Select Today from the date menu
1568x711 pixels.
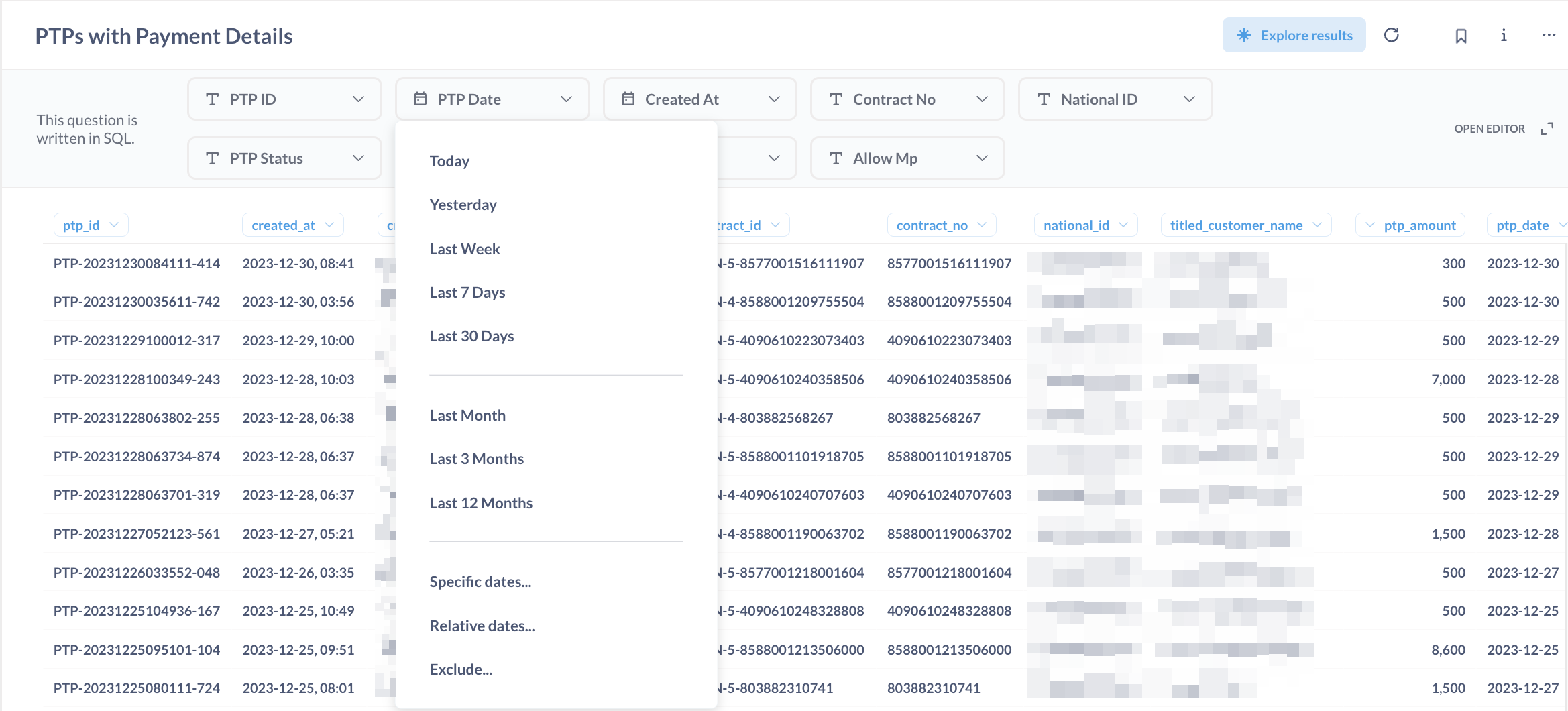click(x=449, y=161)
